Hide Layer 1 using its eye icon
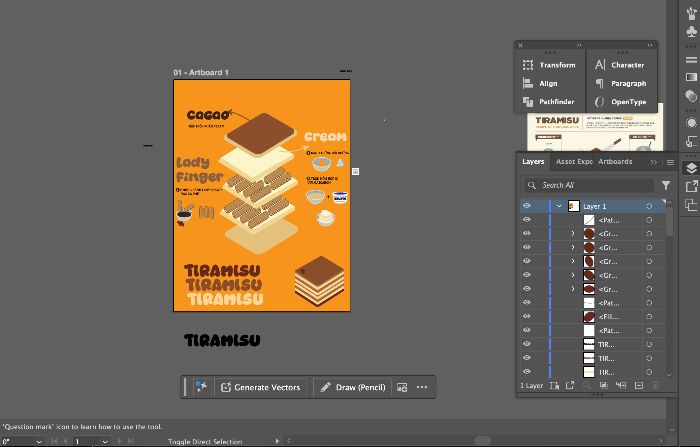 pos(527,206)
